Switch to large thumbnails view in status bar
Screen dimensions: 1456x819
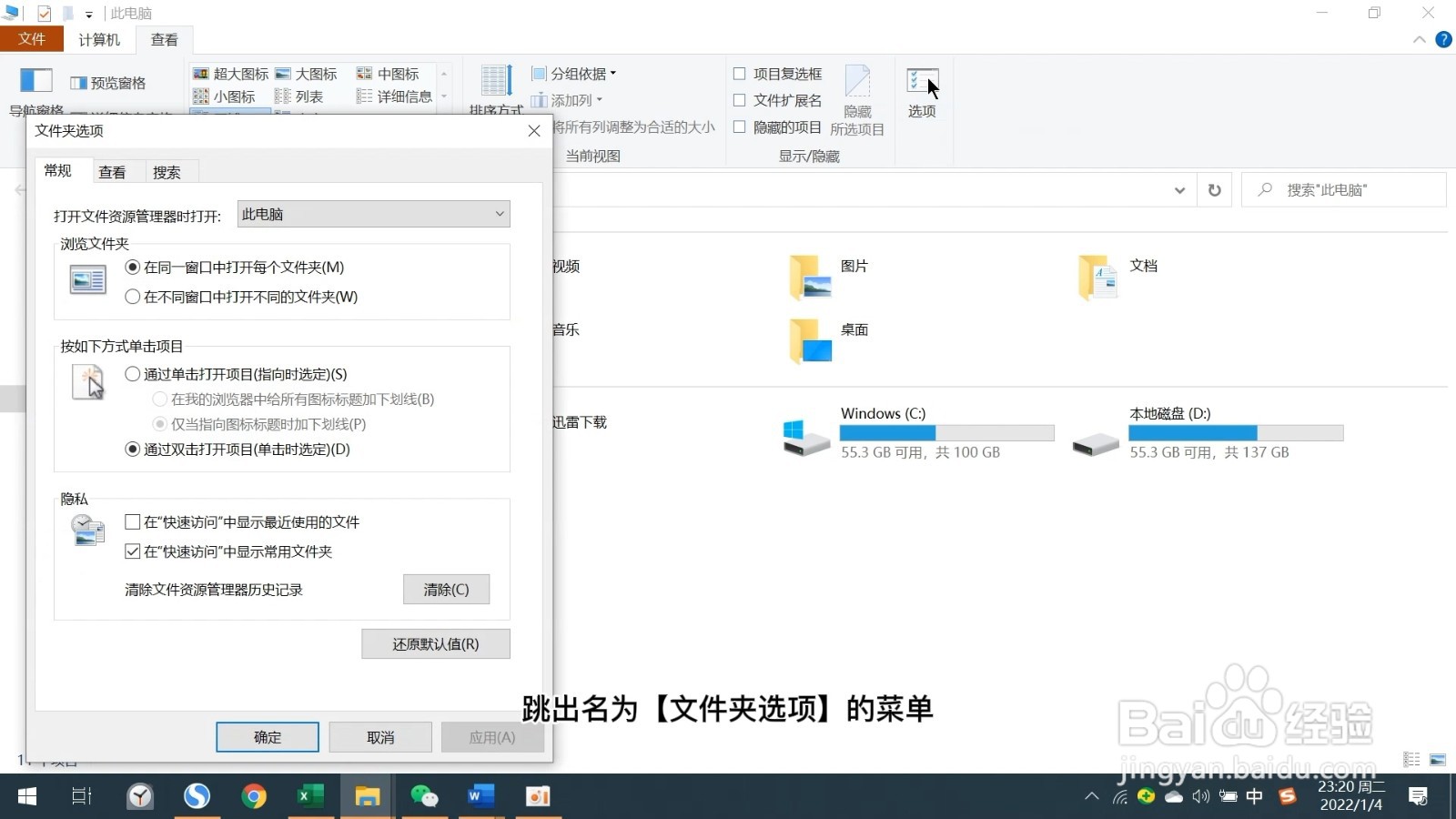click(1438, 759)
